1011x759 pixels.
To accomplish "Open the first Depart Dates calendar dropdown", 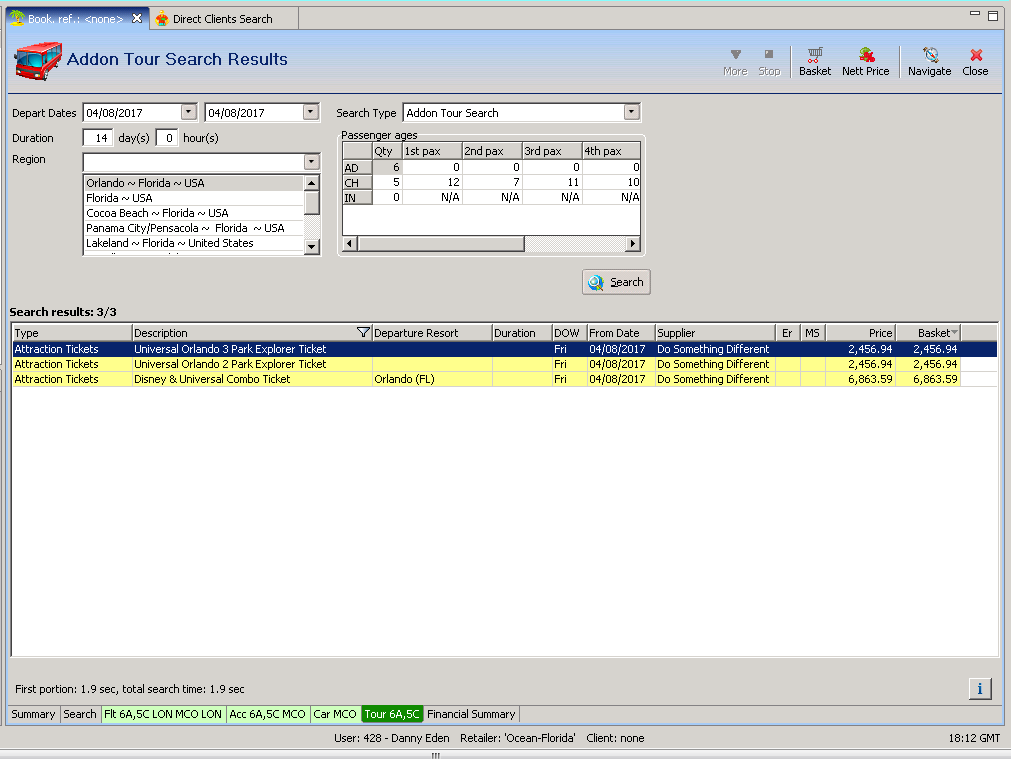I will click(x=189, y=113).
